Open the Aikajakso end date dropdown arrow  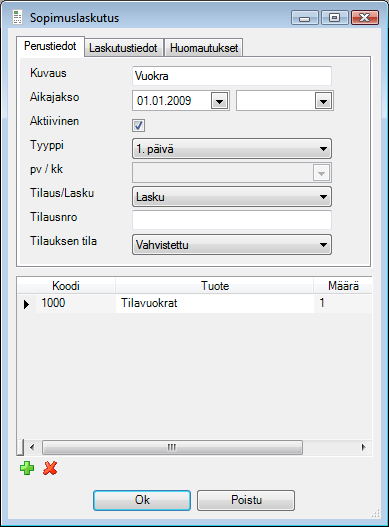click(x=323, y=101)
